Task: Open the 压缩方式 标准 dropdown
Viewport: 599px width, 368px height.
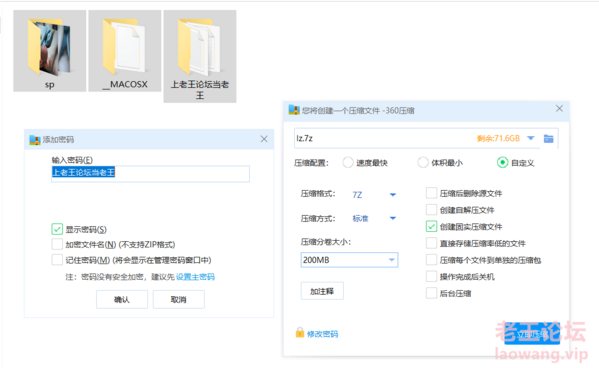Action: (374, 218)
